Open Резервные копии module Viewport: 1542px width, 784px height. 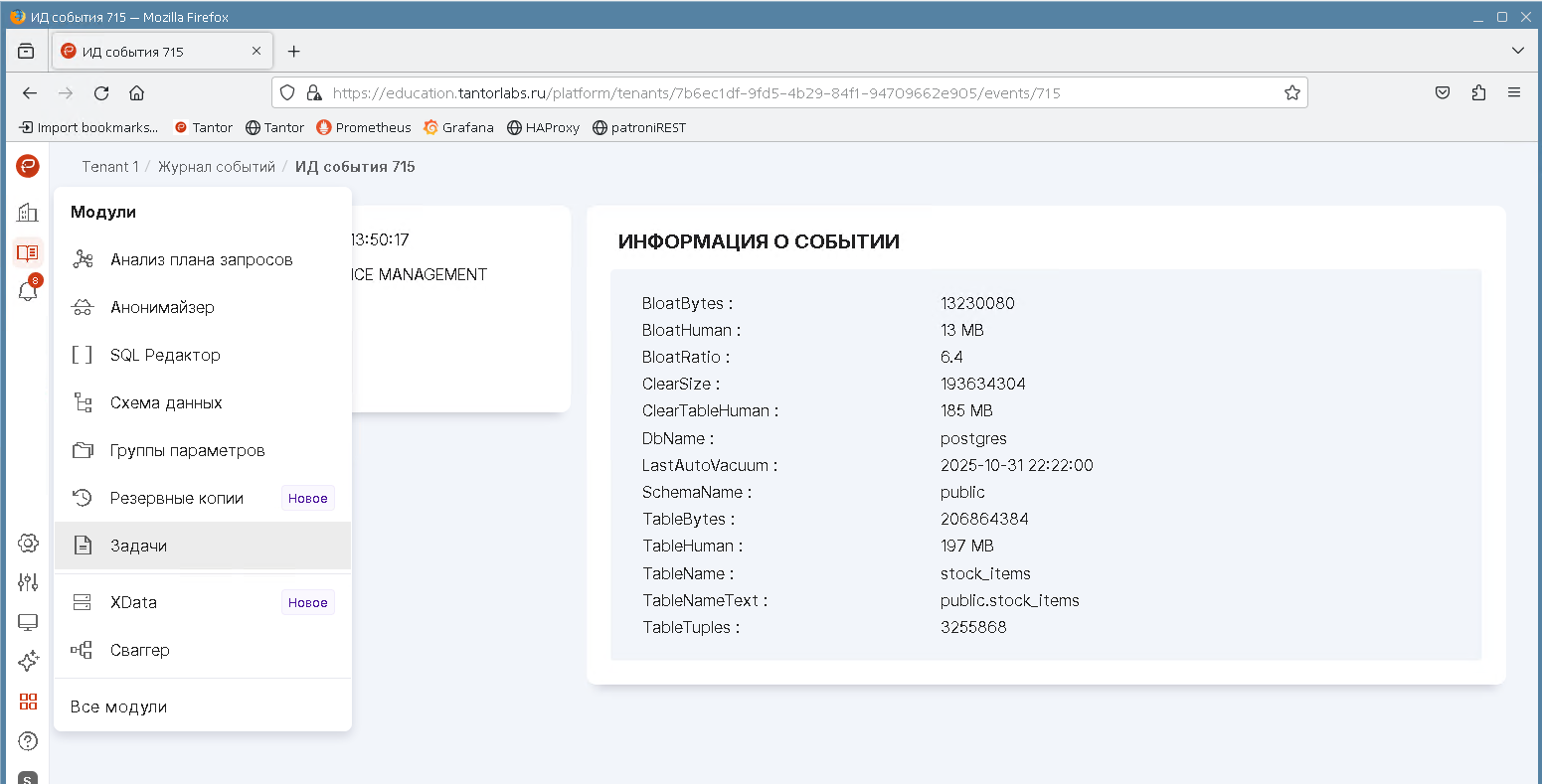click(176, 498)
